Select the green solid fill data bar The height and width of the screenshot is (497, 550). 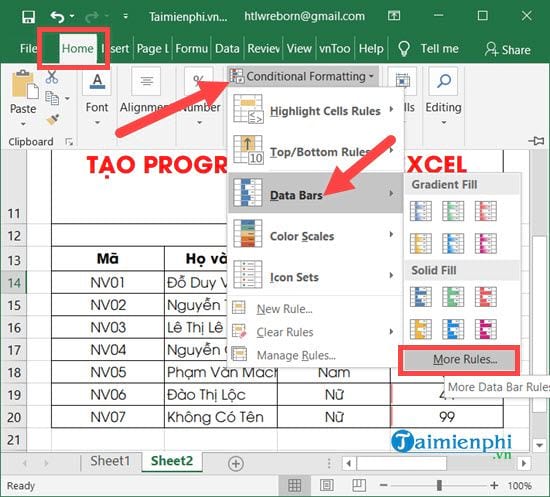453,297
